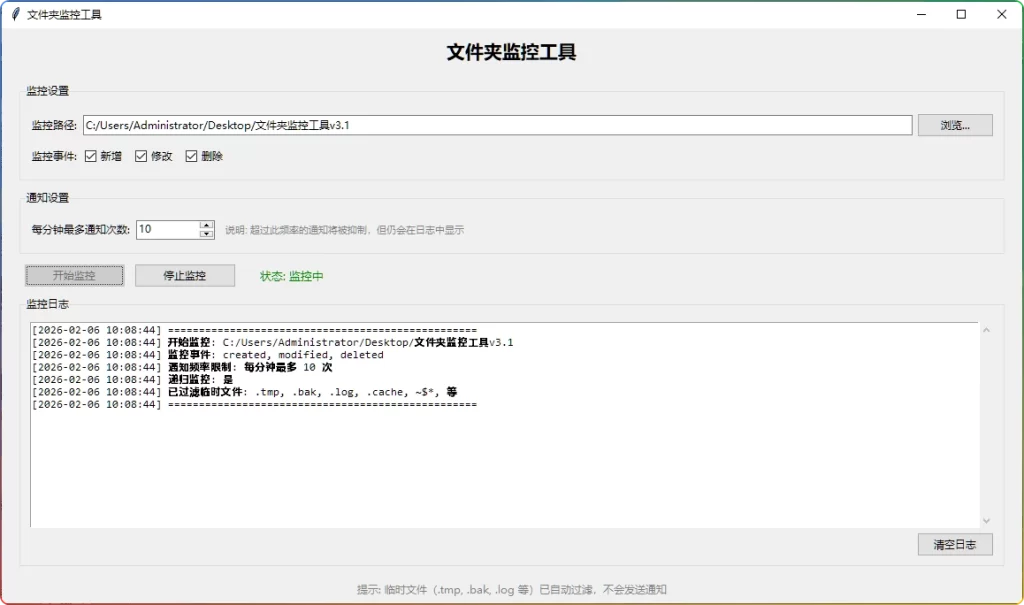Click the bottom hint text about temporary files
This screenshot has width=1024, height=605.
click(511, 589)
